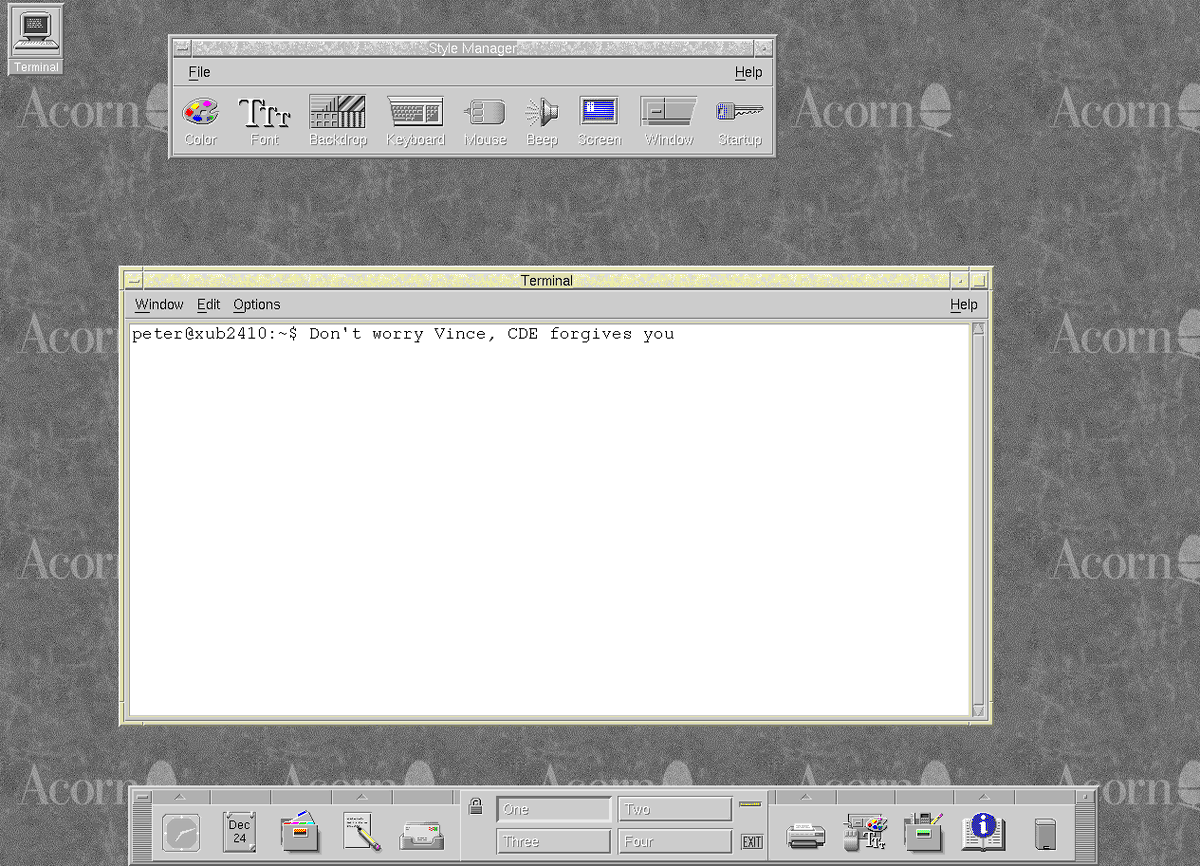The height and width of the screenshot is (866, 1200).
Task: Open Screen settings in Style Manager
Action: click(x=599, y=121)
